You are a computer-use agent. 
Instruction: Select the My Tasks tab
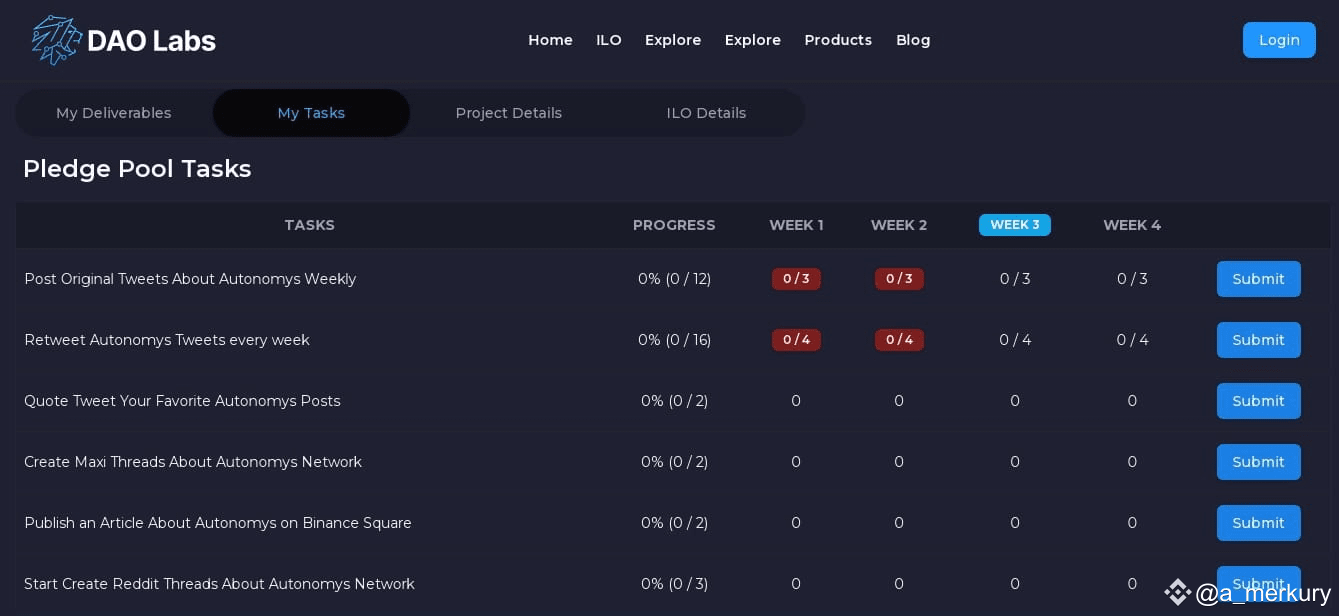click(311, 113)
